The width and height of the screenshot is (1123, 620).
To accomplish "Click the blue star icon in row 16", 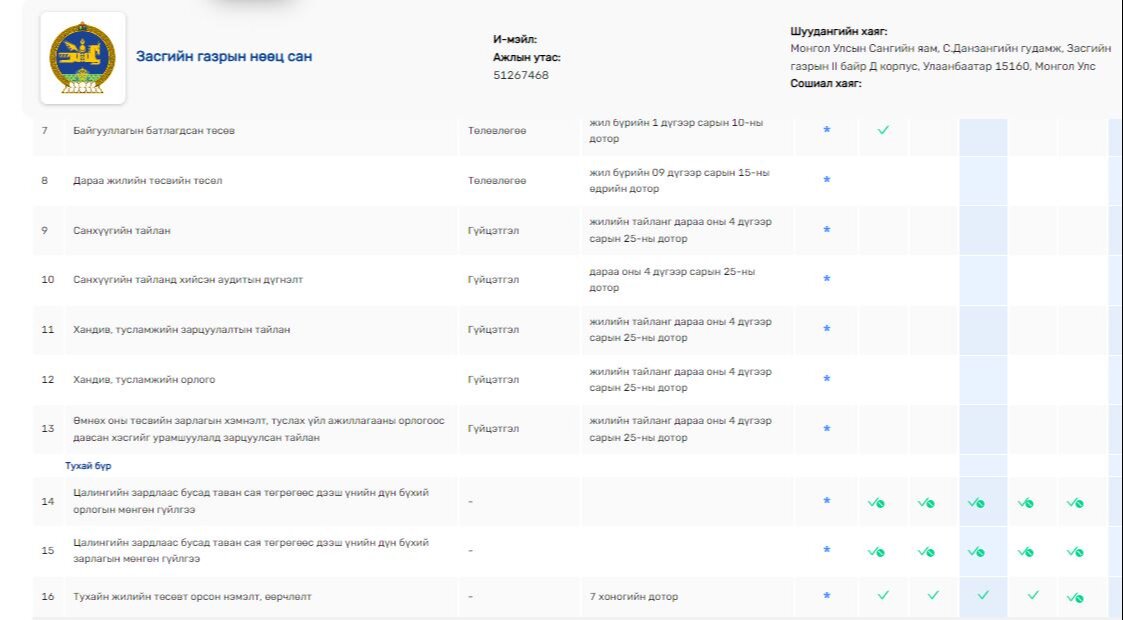I will (826, 596).
